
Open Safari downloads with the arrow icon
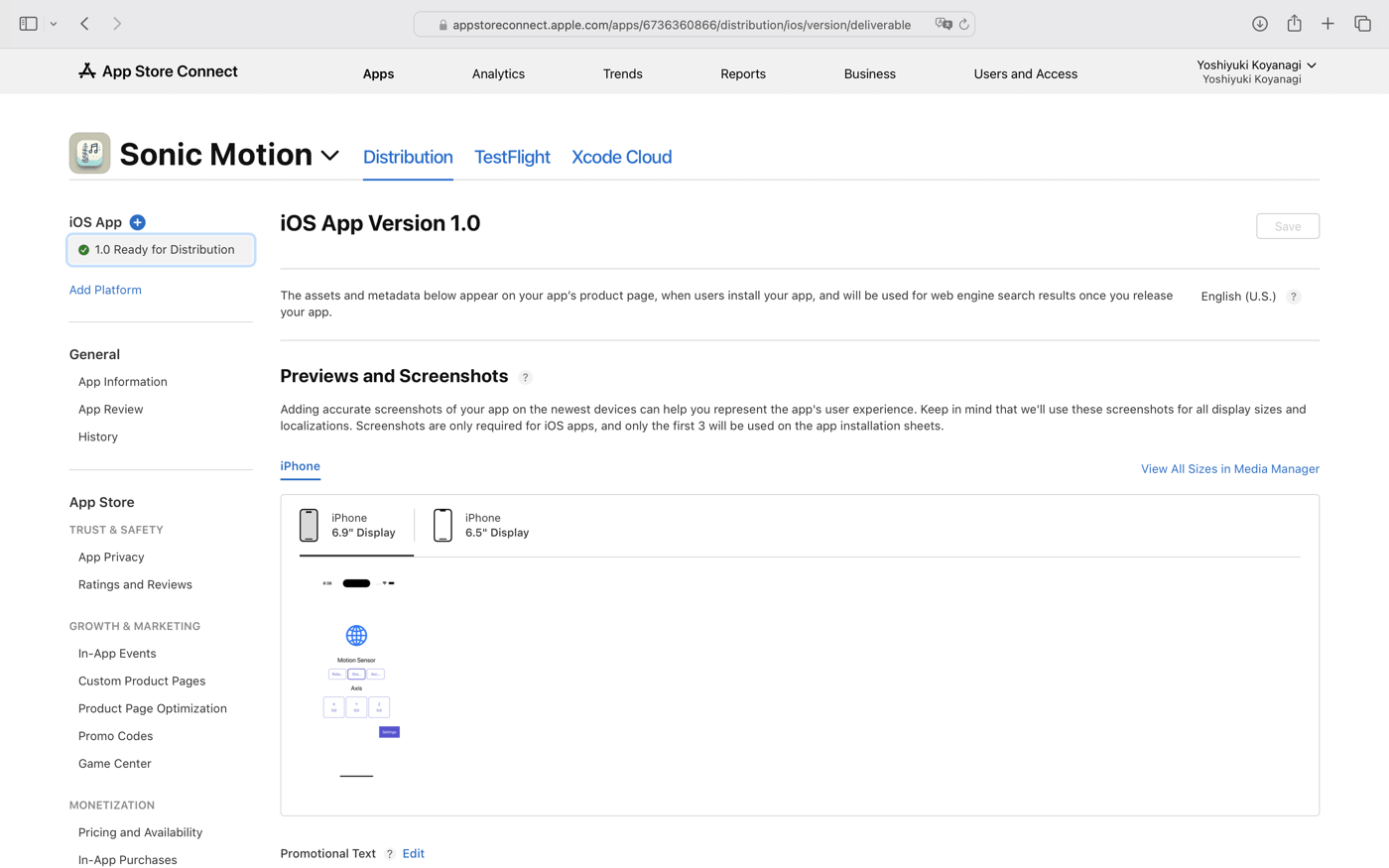click(1259, 23)
